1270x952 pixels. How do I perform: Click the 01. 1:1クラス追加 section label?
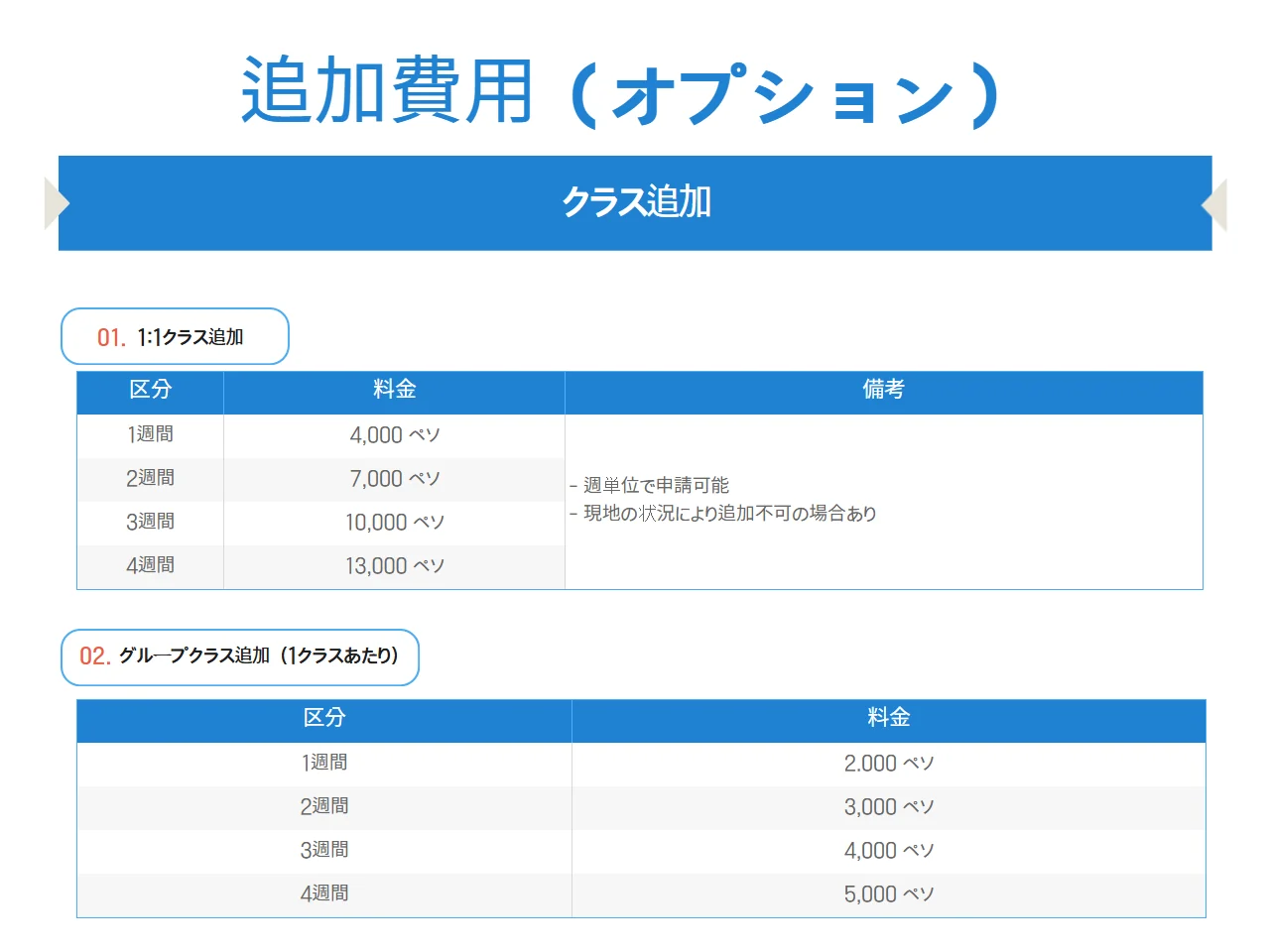tap(175, 336)
